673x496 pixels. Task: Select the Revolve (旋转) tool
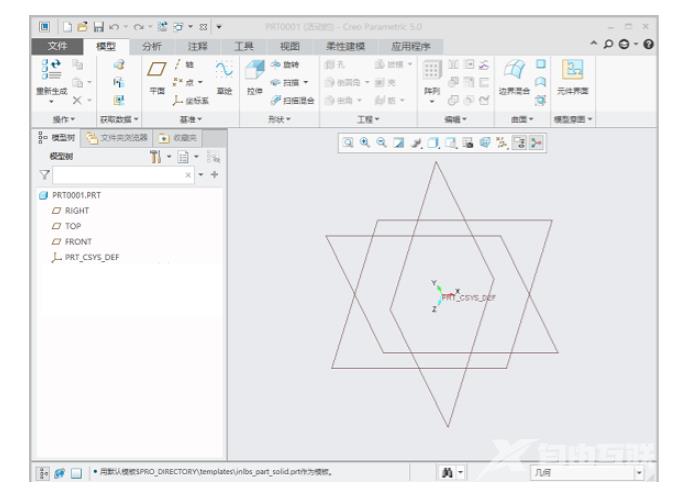click(x=285, y=64)
